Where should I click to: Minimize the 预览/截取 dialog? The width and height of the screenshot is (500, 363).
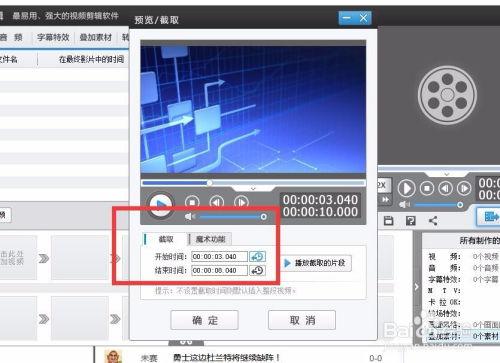point(347,18)
